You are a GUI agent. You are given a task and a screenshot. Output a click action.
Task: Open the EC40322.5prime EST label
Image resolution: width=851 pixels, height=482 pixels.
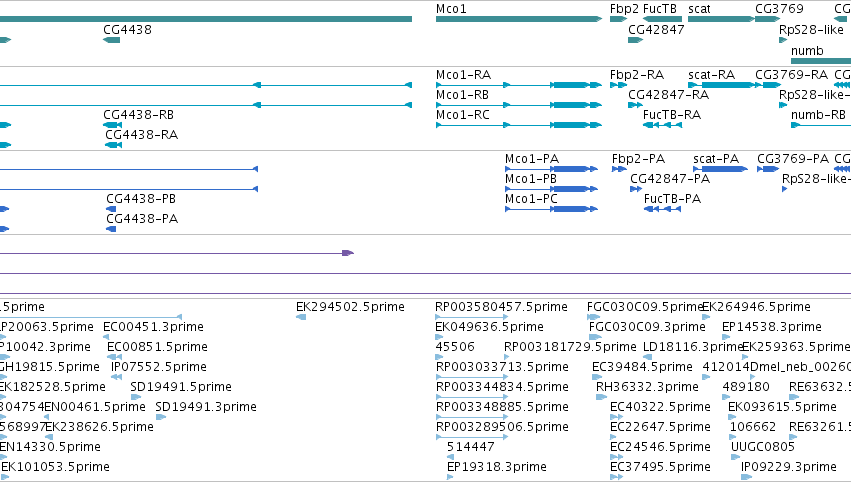660,407
